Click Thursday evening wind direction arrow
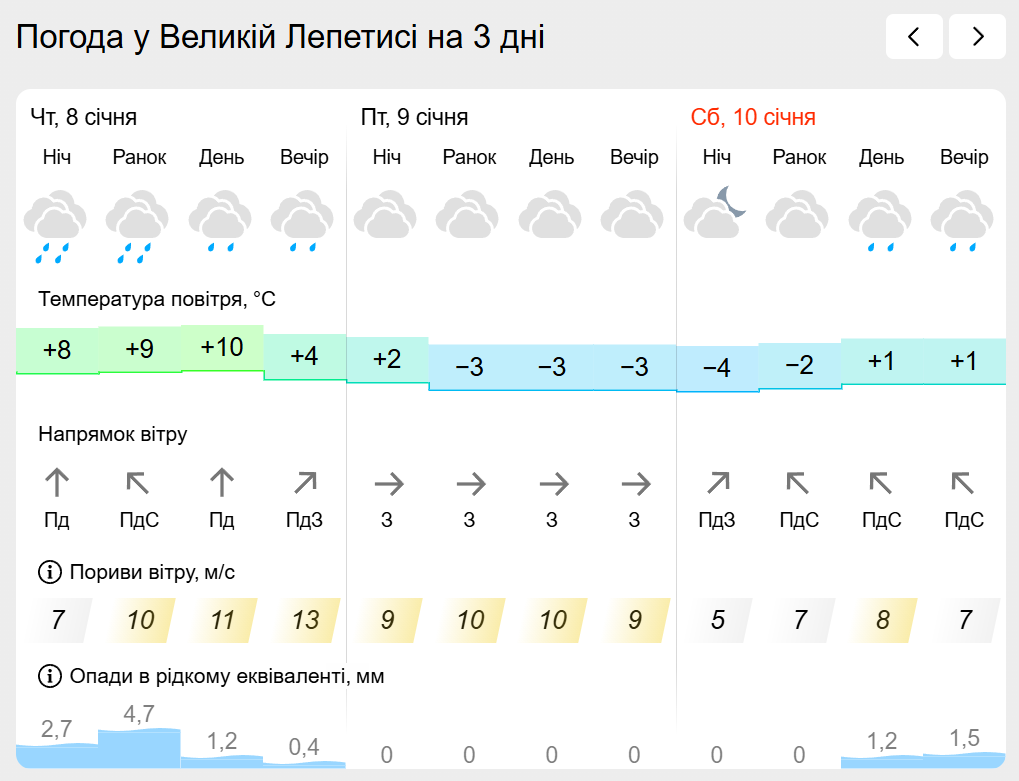Viewport: 1019px width, 781px height. click(x=305, y=484)
